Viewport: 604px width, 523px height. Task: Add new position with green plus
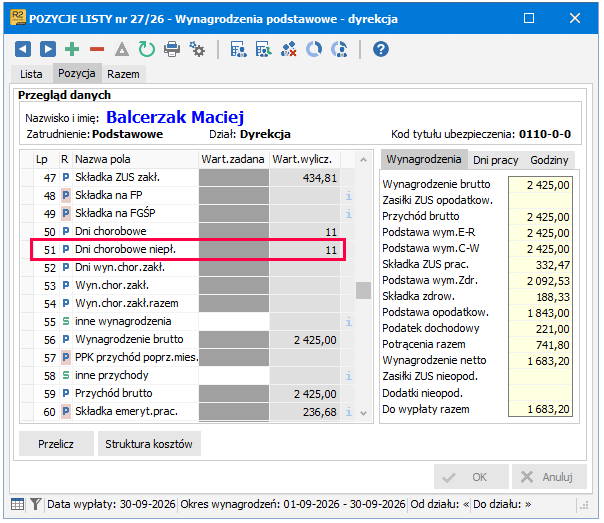(72, 49)
